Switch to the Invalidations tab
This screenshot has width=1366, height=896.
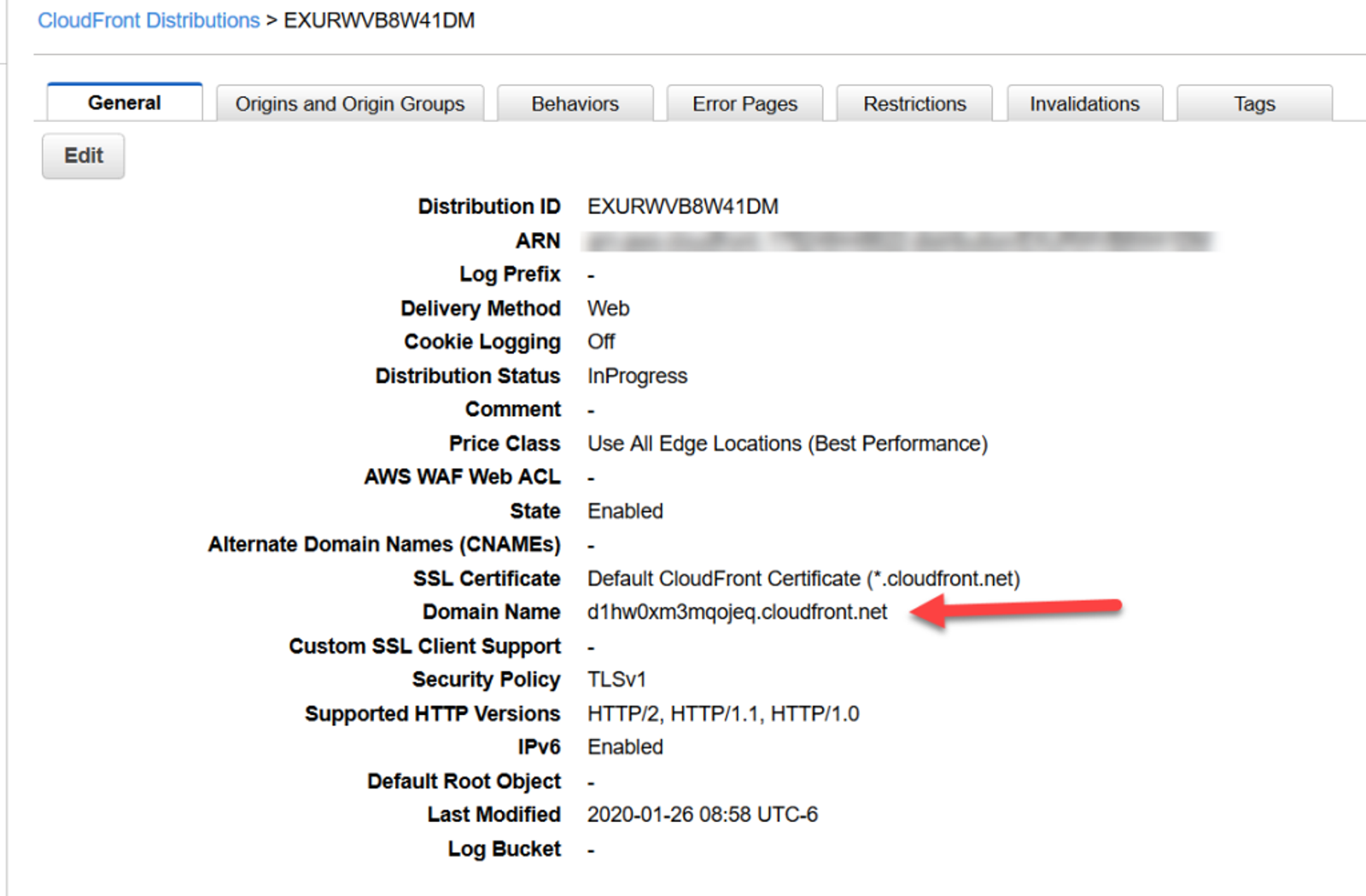coord(1084,103)
